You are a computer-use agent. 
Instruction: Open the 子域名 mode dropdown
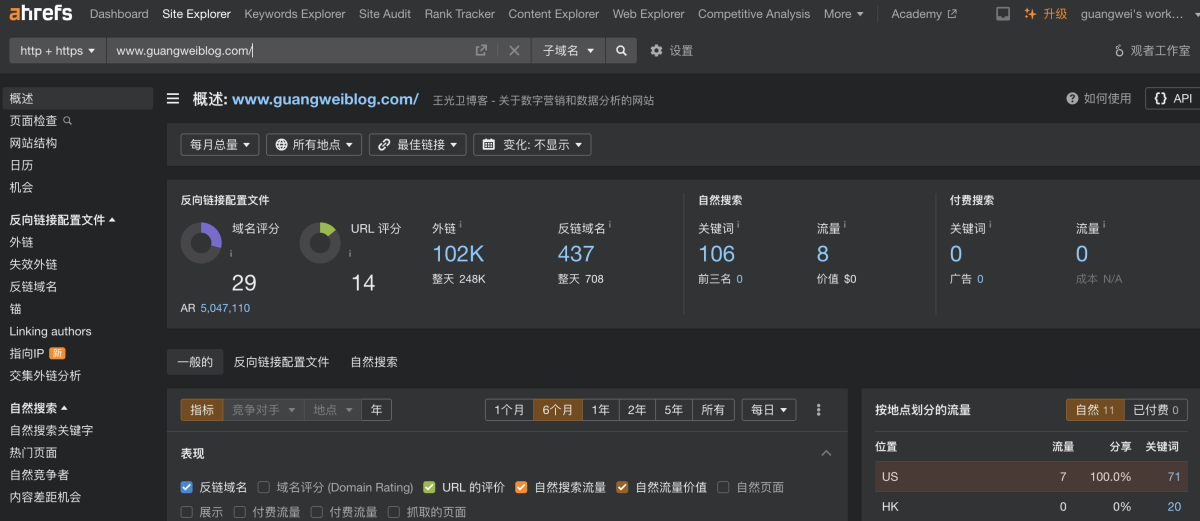pyautogui.click(x=567, y=50)
